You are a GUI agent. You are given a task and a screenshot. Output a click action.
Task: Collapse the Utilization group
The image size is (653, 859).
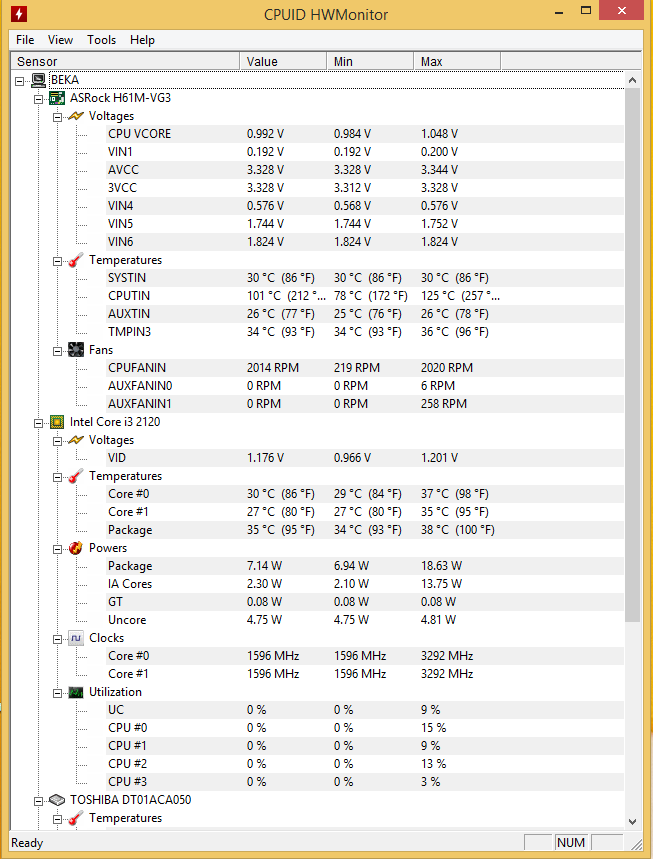pos(57,692)
